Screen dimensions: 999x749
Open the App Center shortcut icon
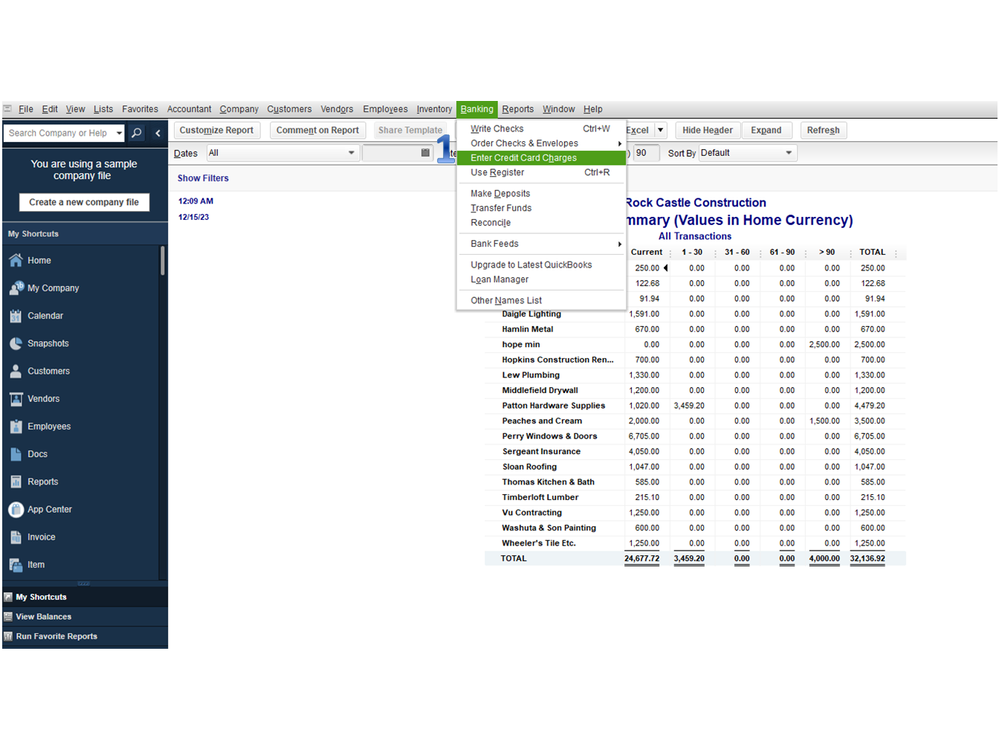click(16, 510)
